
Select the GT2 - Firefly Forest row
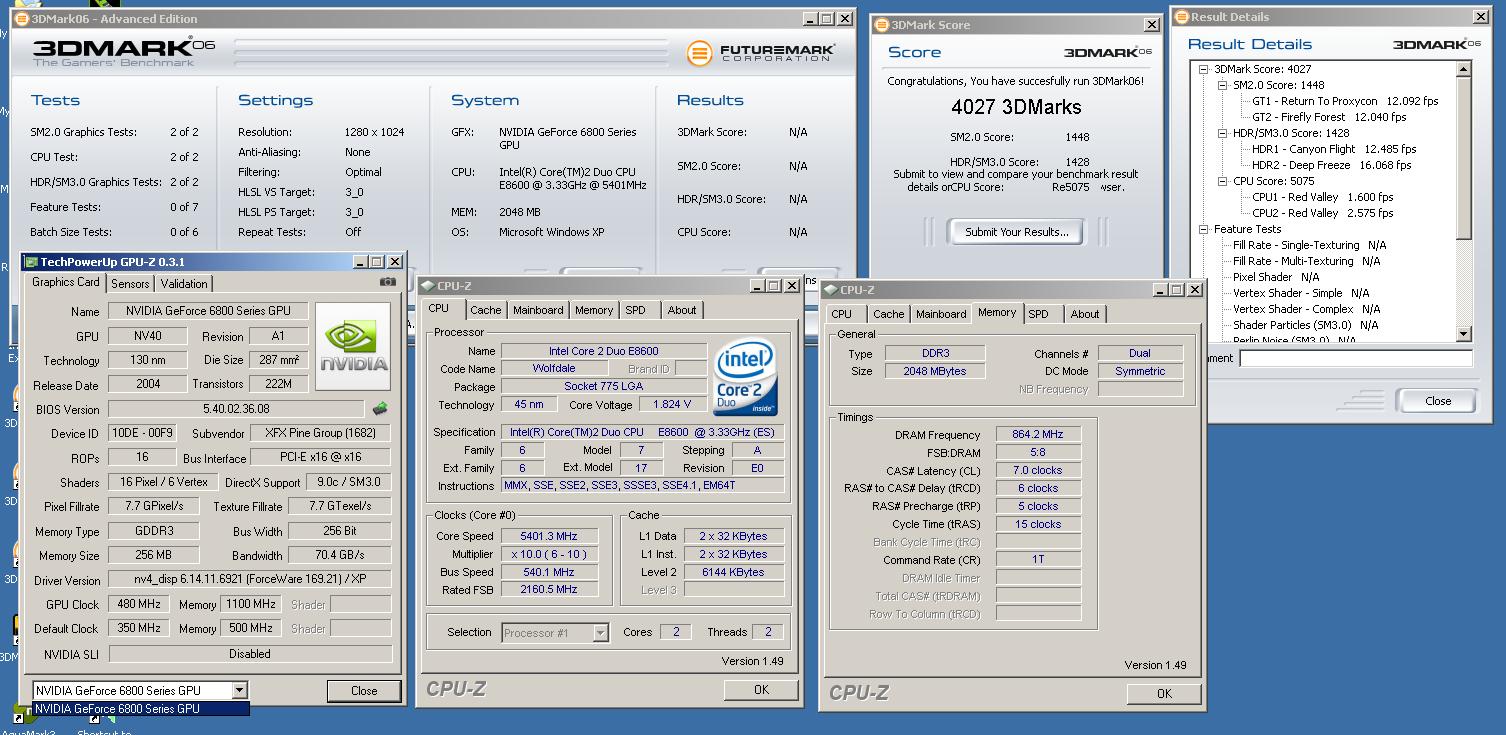pyautogui.click(x=1343, y=117)
